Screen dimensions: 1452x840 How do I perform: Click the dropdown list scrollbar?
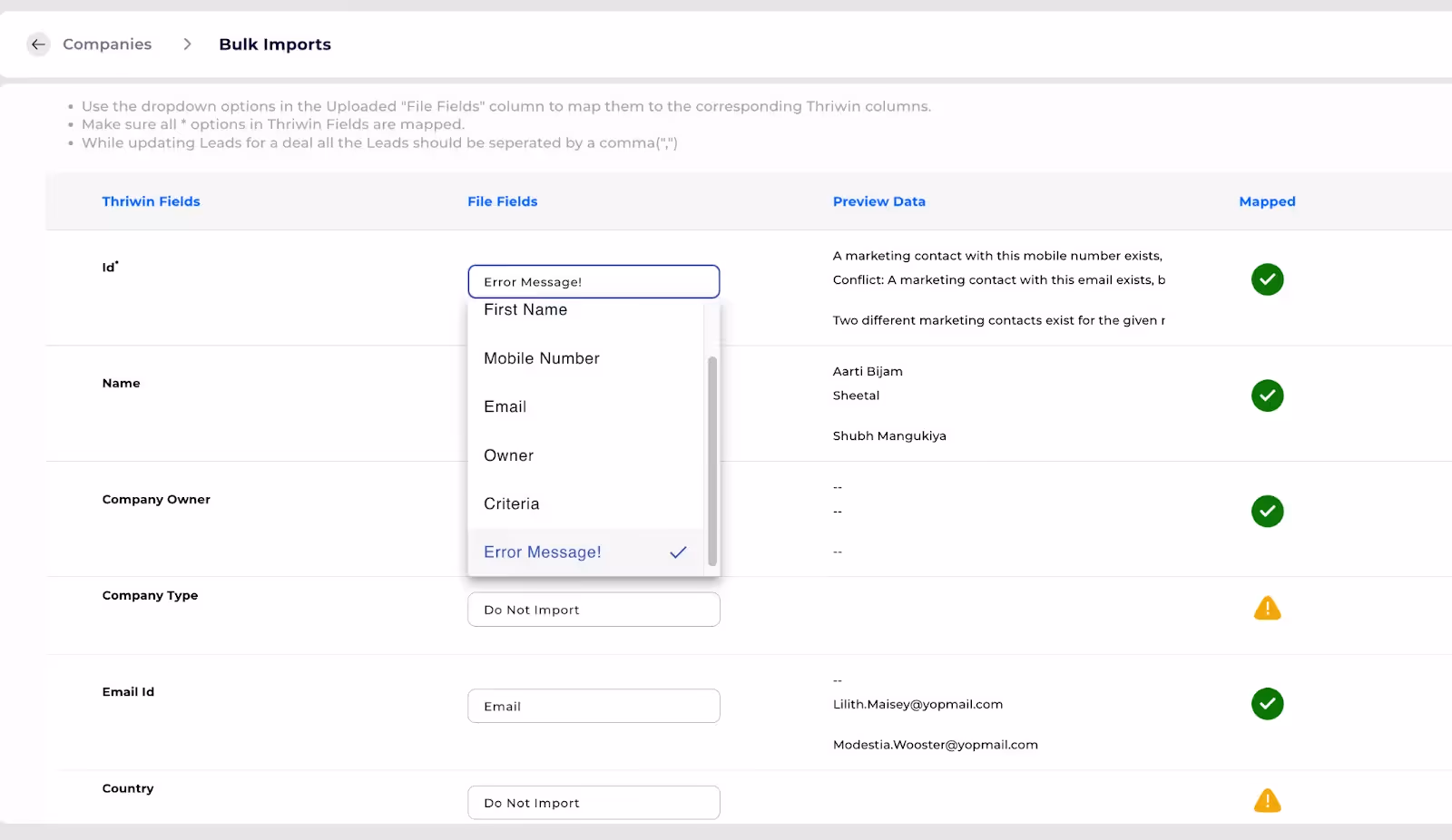click(712, 461)
